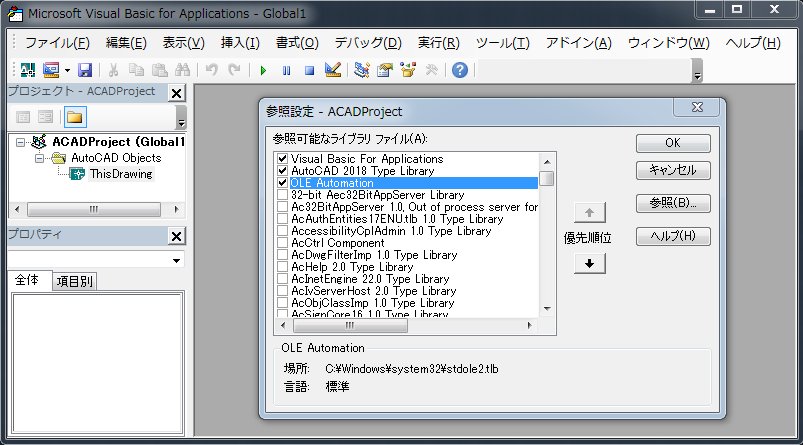Open Project Explorer toolbar icon

(x=362, y=70)
